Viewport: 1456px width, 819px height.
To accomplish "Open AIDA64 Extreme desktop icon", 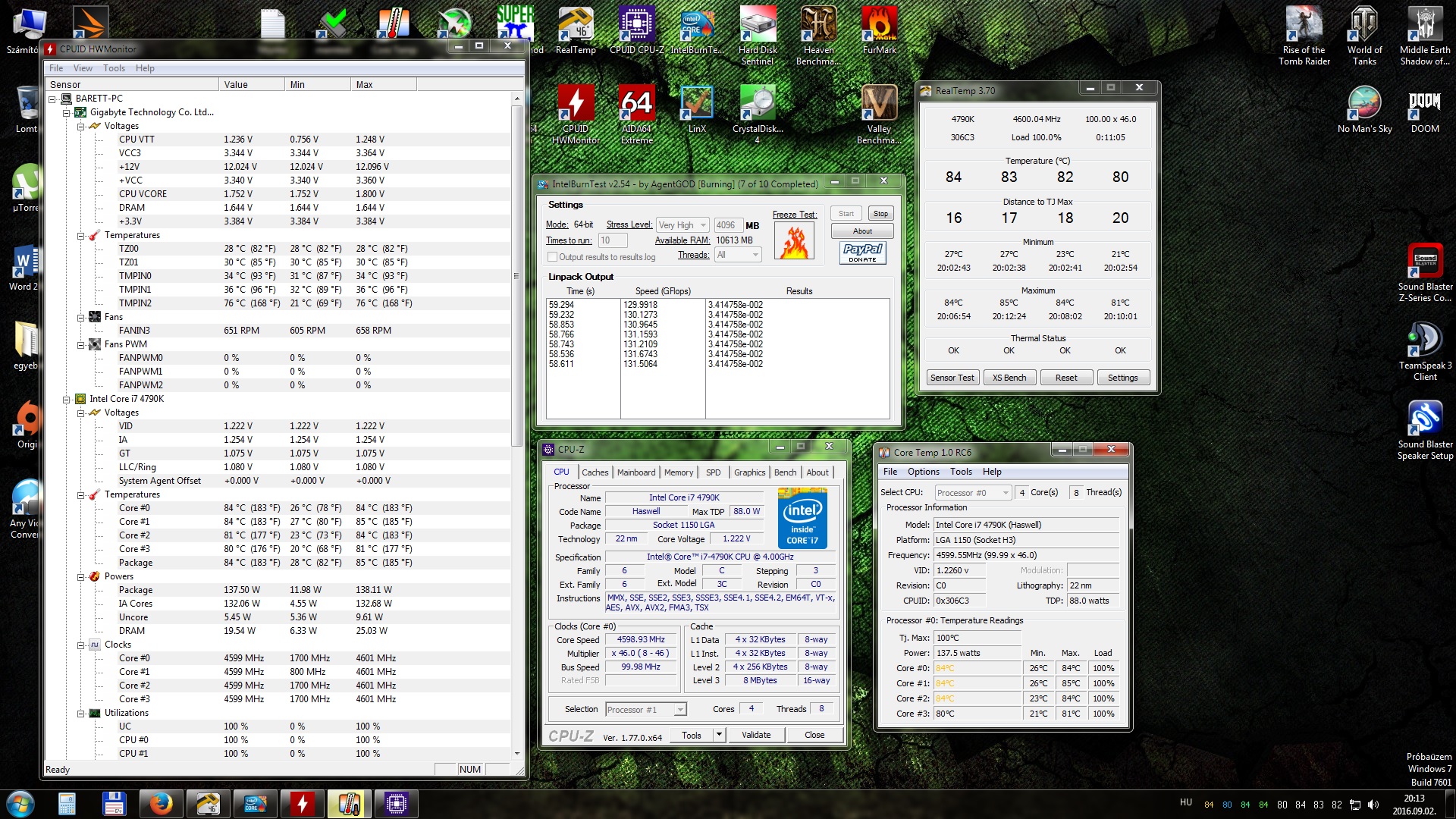I will [x=636, y=115].
